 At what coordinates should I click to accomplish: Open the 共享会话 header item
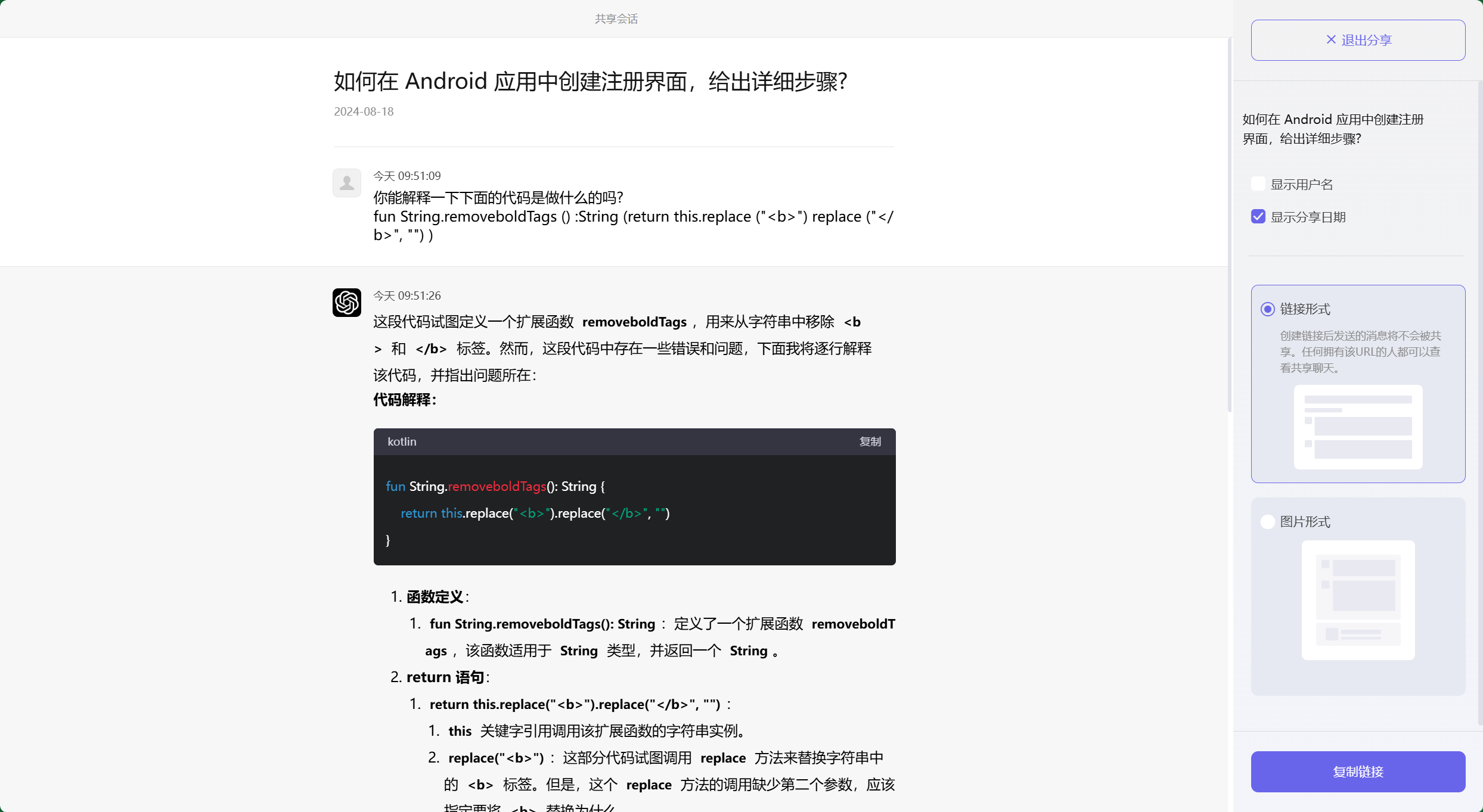tap(616, 18)
